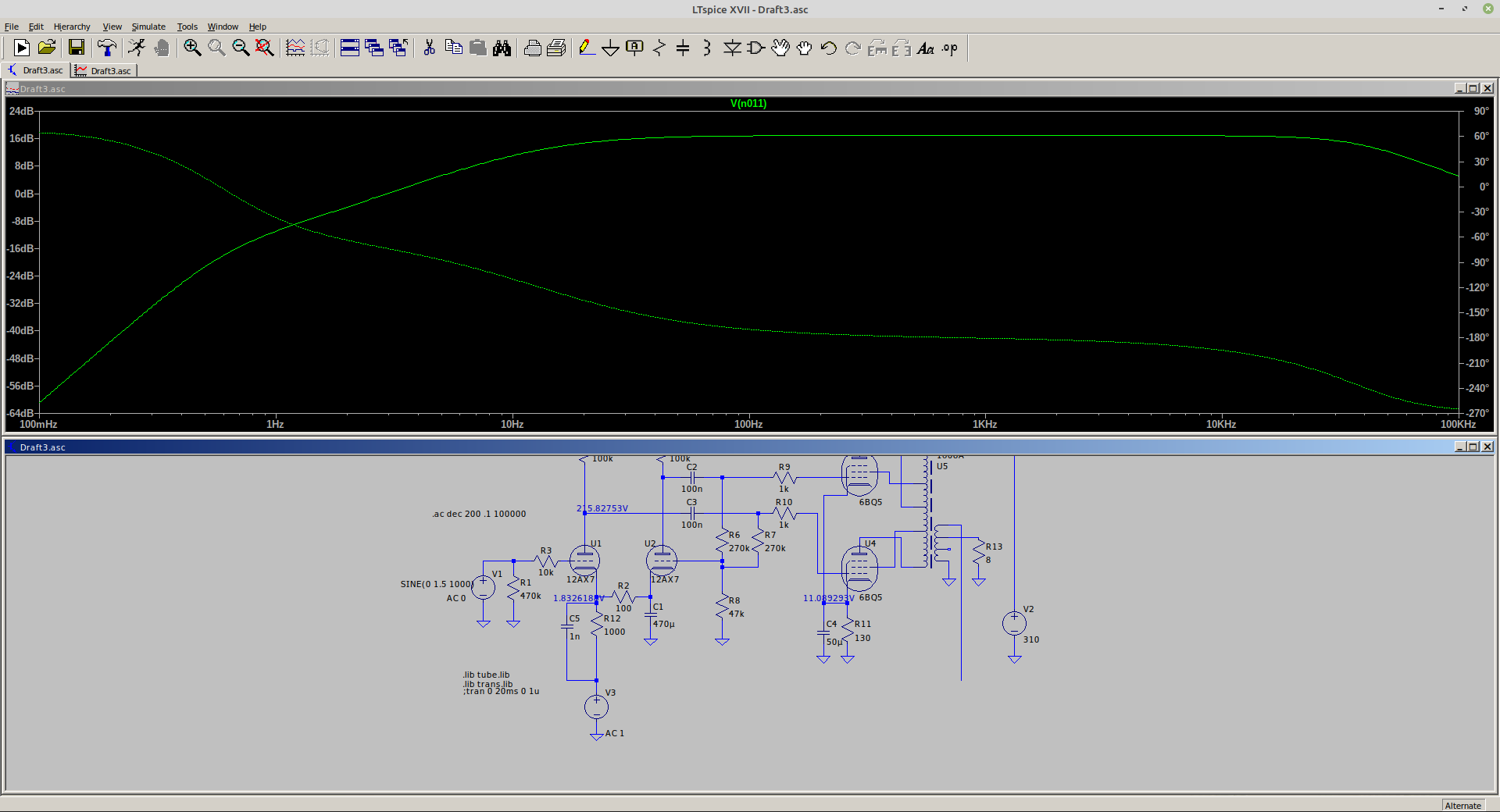
Task: Click the .lib tube.lib directive
Action: (x=486, y=675)
